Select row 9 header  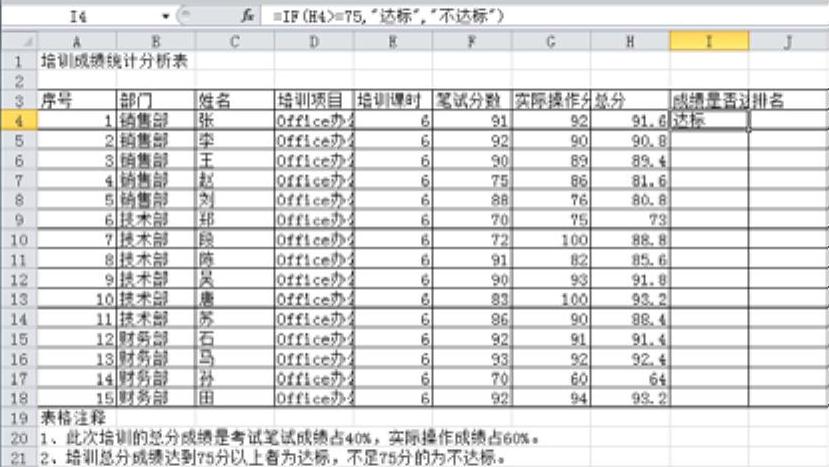coord(19,219)
